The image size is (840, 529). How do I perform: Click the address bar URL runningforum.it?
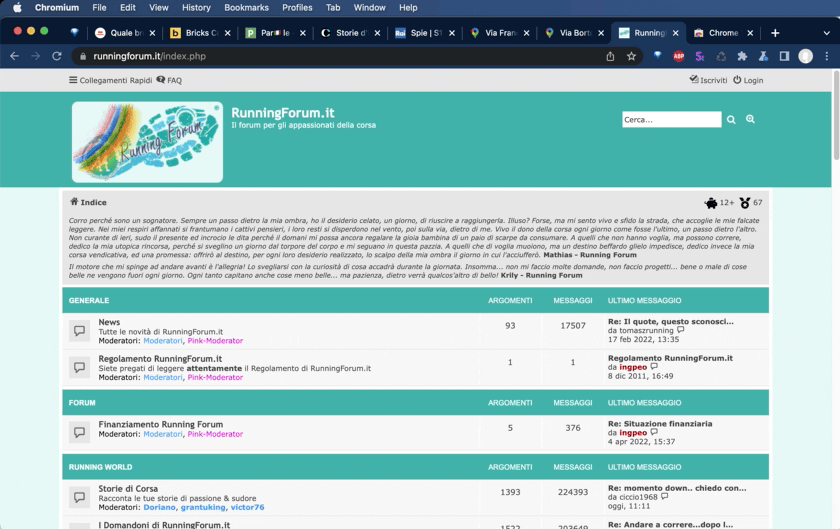pos(149,56)
